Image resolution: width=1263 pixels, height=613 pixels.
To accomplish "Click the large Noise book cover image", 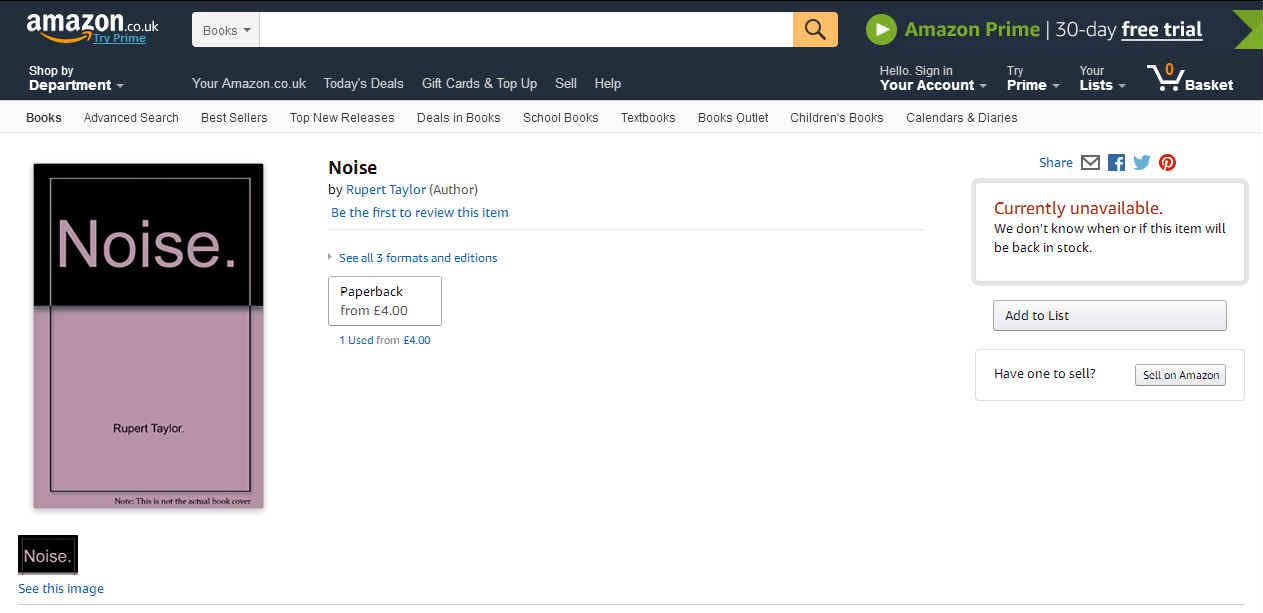I will [x=148, y=336].
